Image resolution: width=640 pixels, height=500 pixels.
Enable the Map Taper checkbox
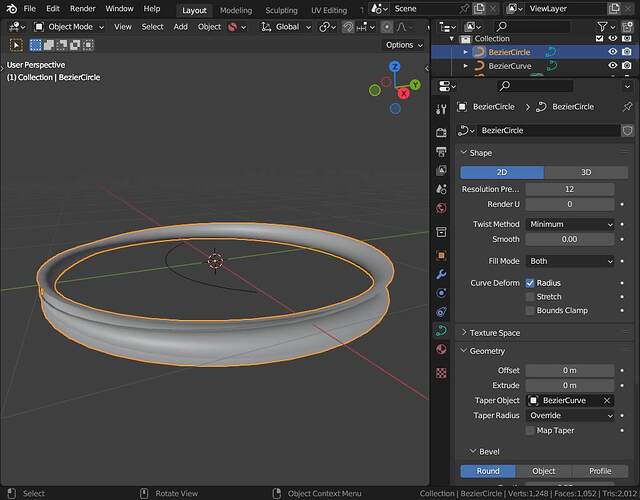[530, 431]
